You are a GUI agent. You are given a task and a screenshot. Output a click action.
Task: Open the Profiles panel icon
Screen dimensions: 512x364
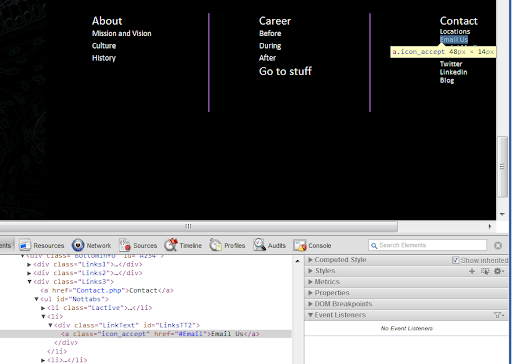[216, 245]
